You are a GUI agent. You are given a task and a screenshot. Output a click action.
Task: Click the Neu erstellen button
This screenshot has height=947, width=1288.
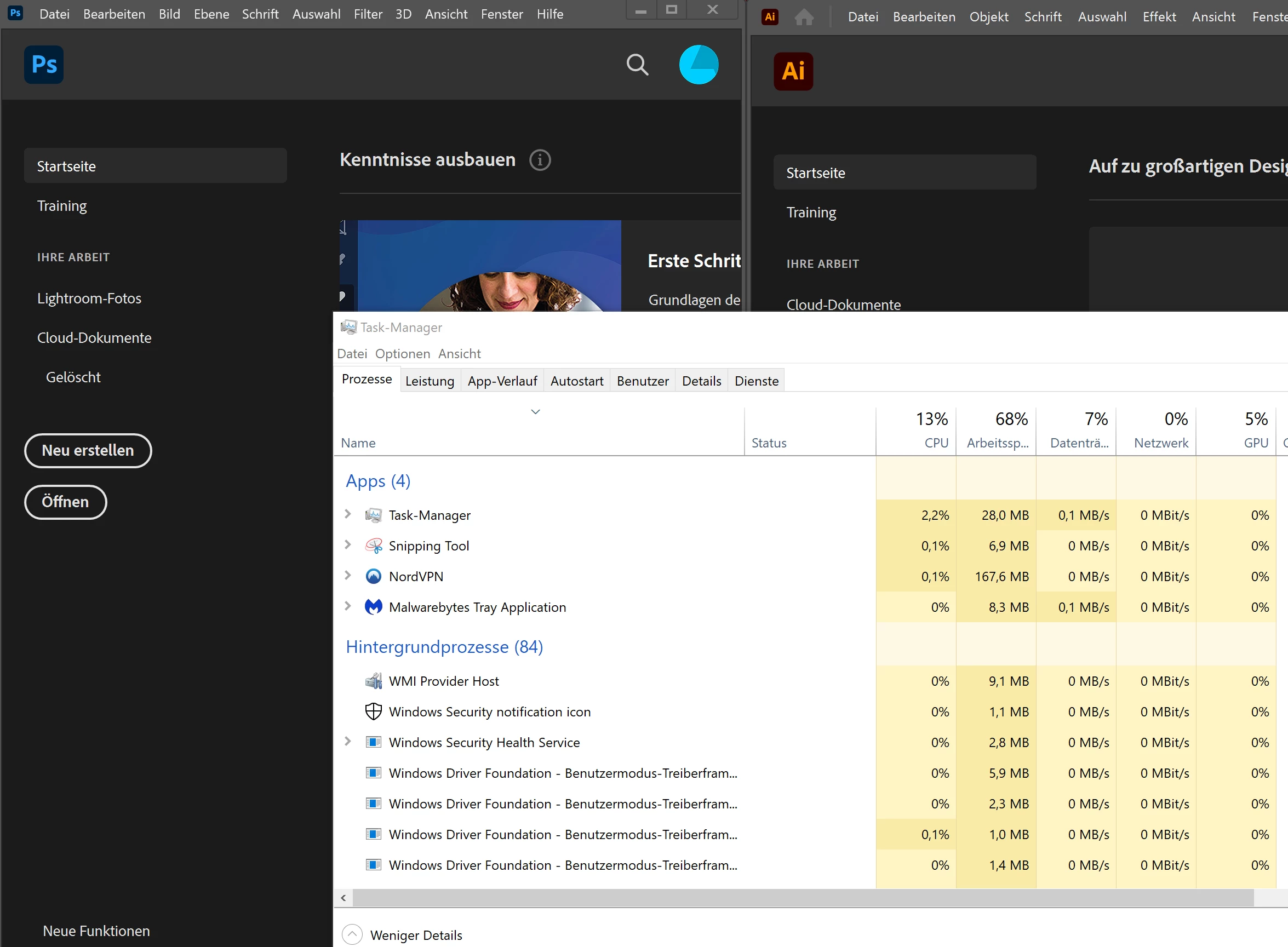click(88, 451)
